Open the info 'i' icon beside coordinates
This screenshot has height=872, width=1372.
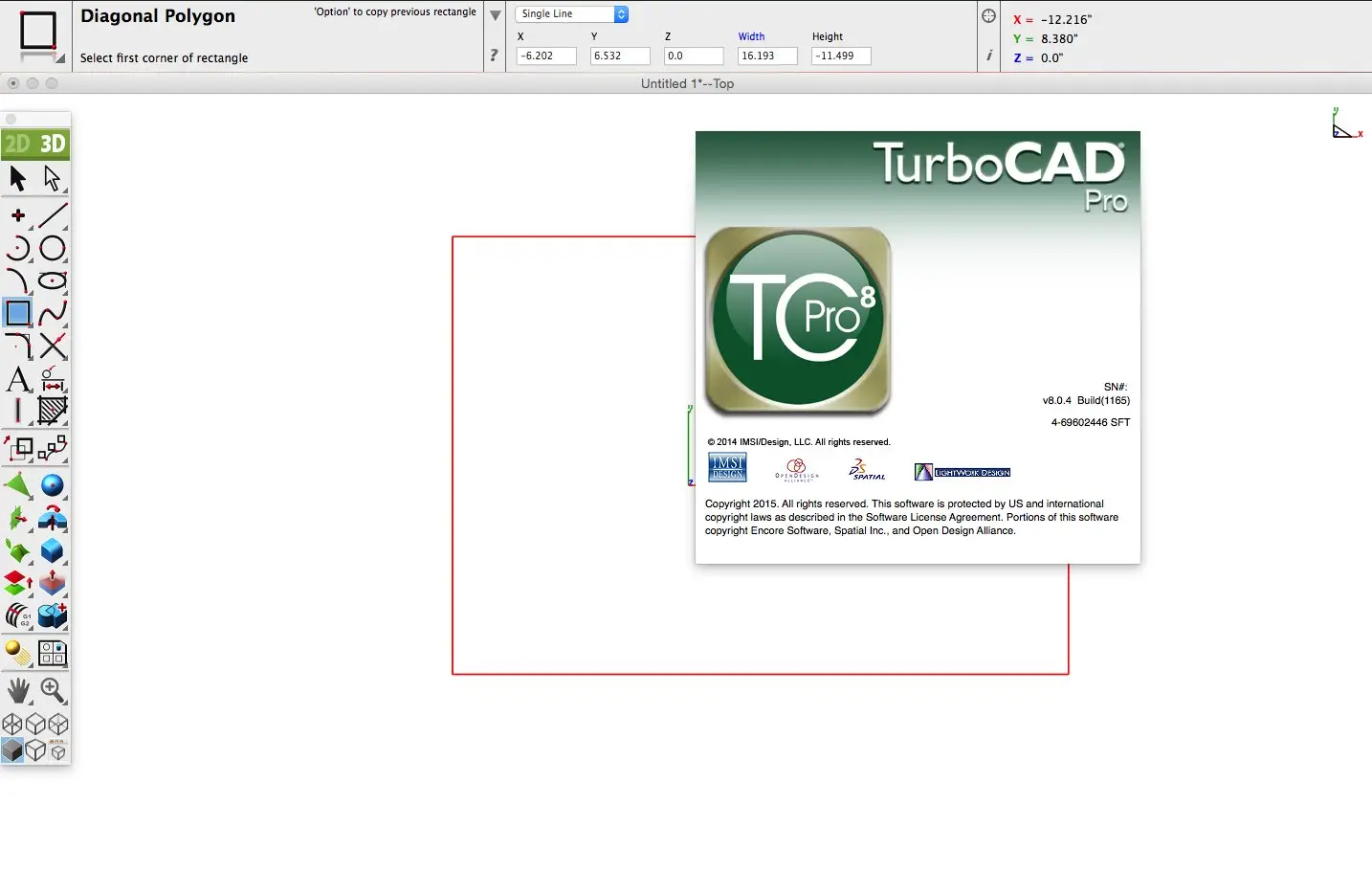tap(989, 56)
